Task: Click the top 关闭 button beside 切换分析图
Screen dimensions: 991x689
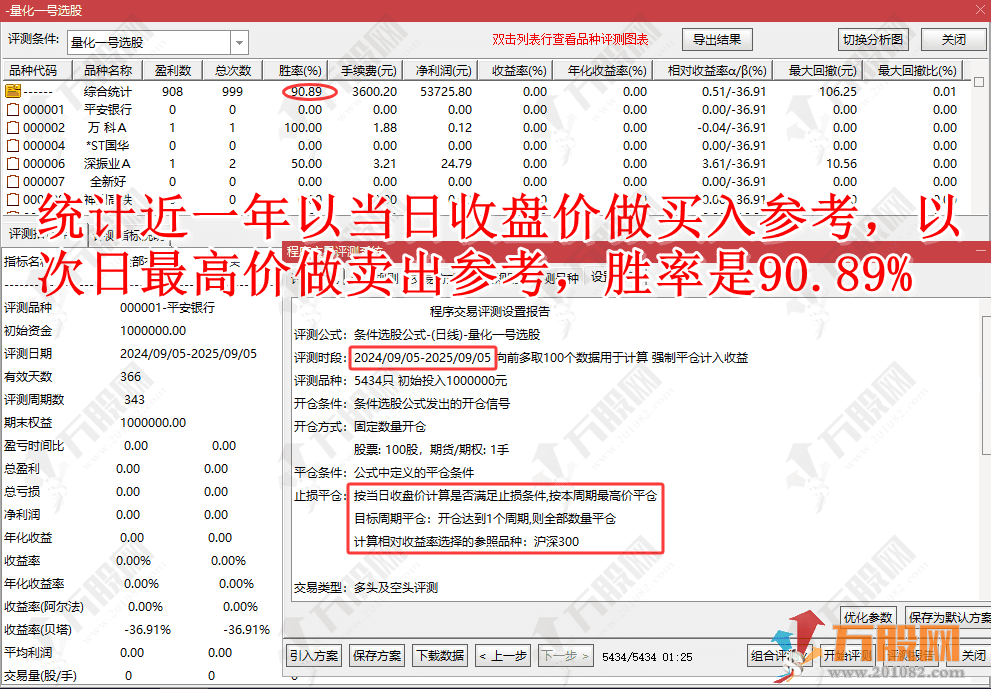Action: [x=954, y=39]
